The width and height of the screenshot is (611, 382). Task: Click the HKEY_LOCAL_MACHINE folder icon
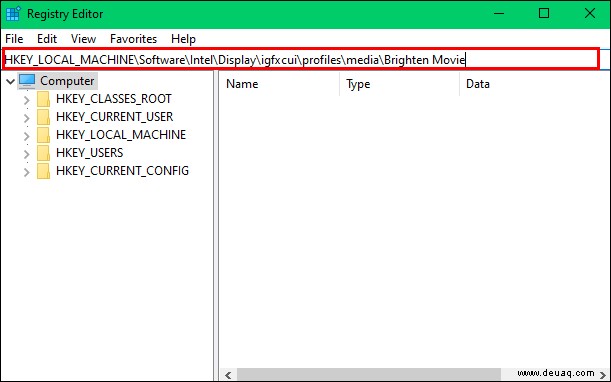click(43, 135)
